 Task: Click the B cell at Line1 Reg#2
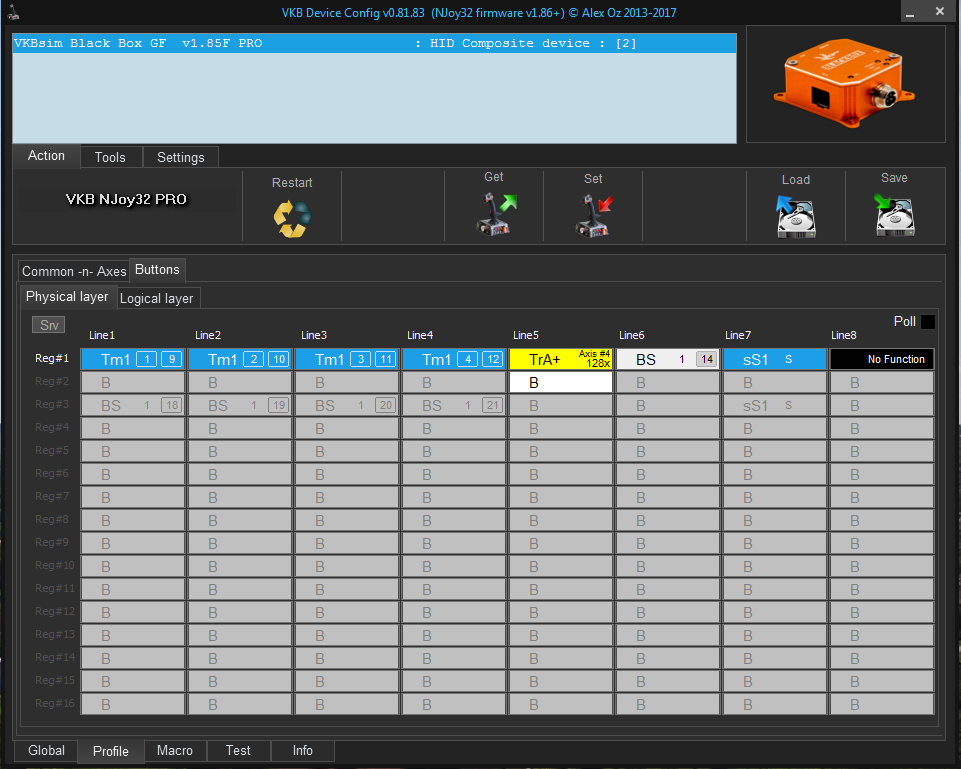(x=133, y=382)
